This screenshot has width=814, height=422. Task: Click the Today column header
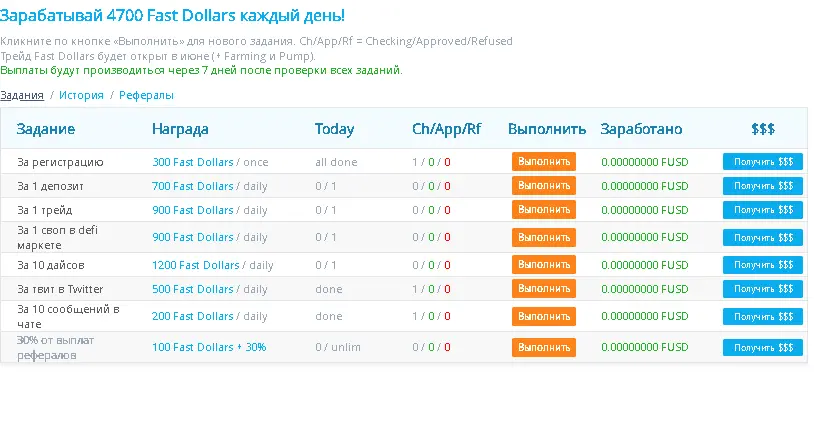(334, 129)
